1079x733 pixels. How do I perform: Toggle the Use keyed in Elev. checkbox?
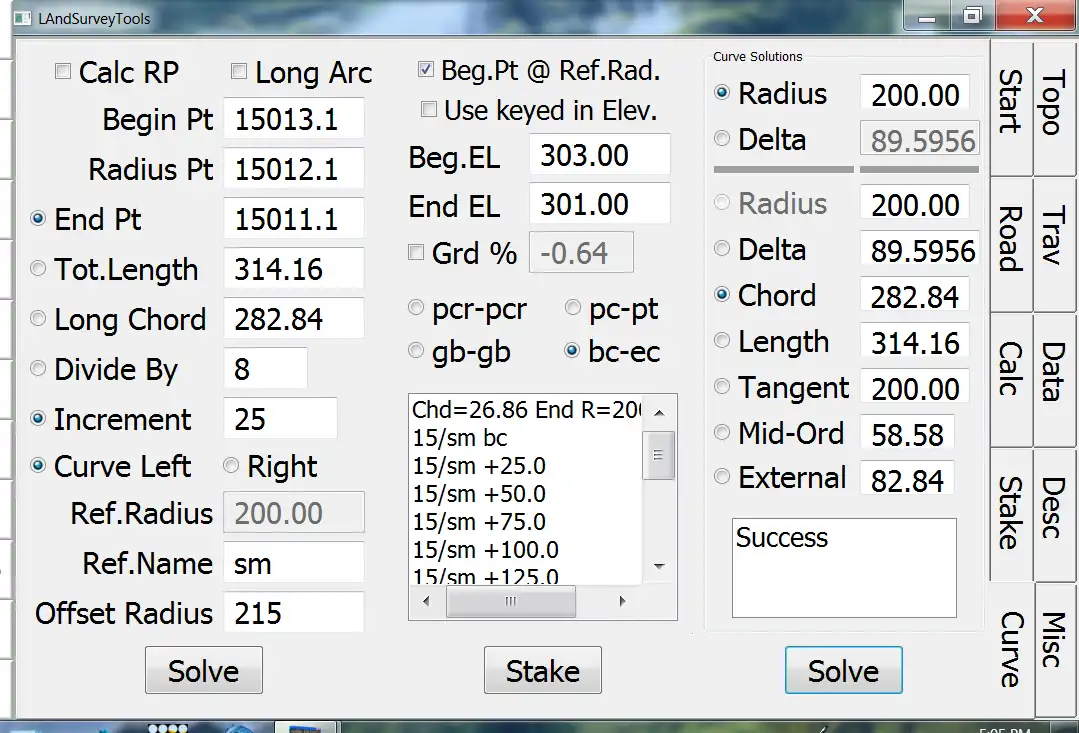(429, 110)
